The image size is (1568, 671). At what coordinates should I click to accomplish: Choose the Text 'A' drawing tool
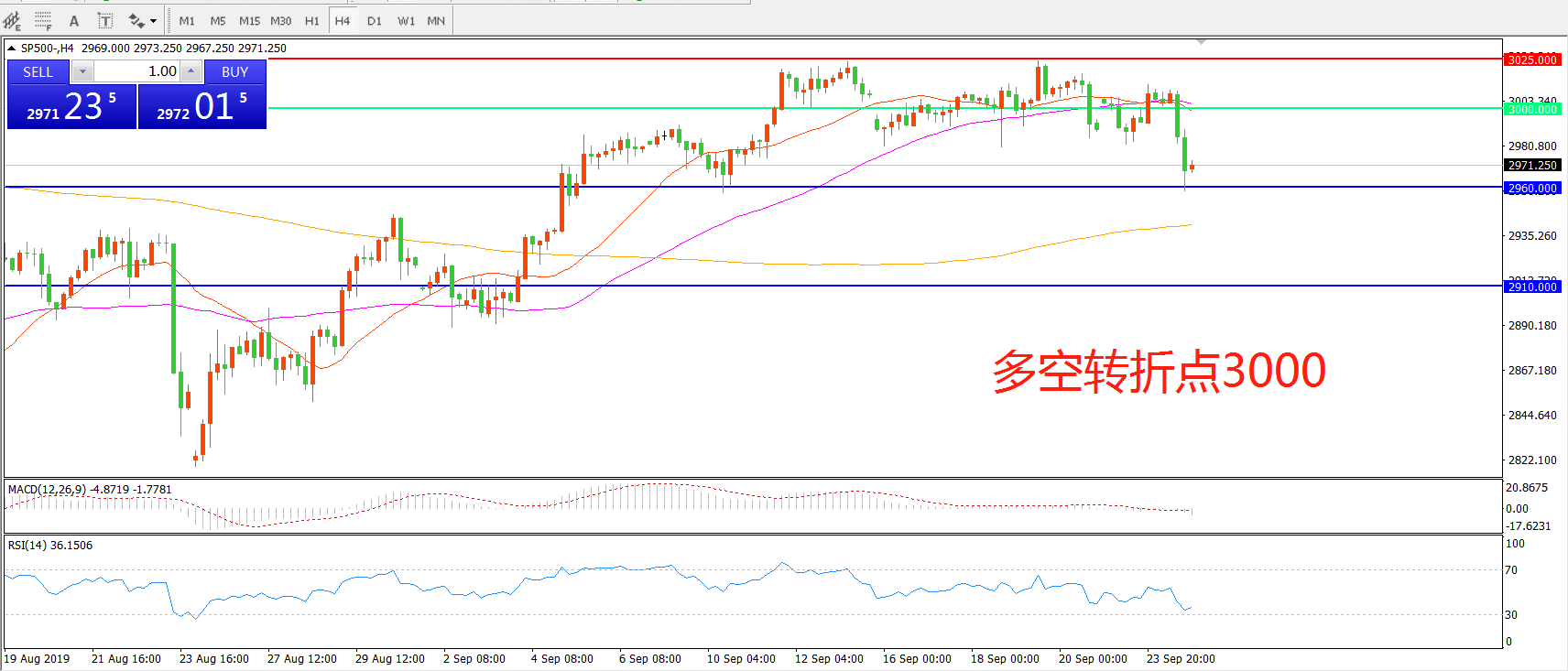click(x=74, y=20)
